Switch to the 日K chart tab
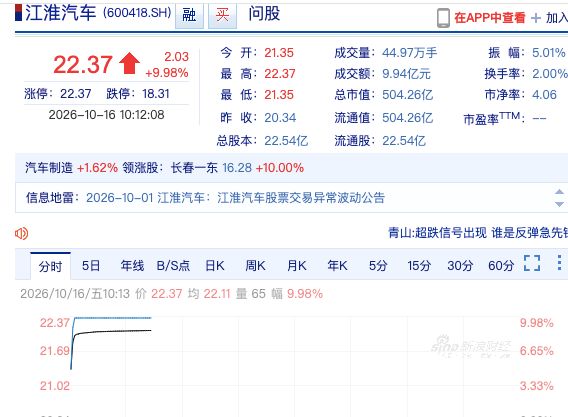This screenshot has width=568, height=417. click(x=215, y=266)
